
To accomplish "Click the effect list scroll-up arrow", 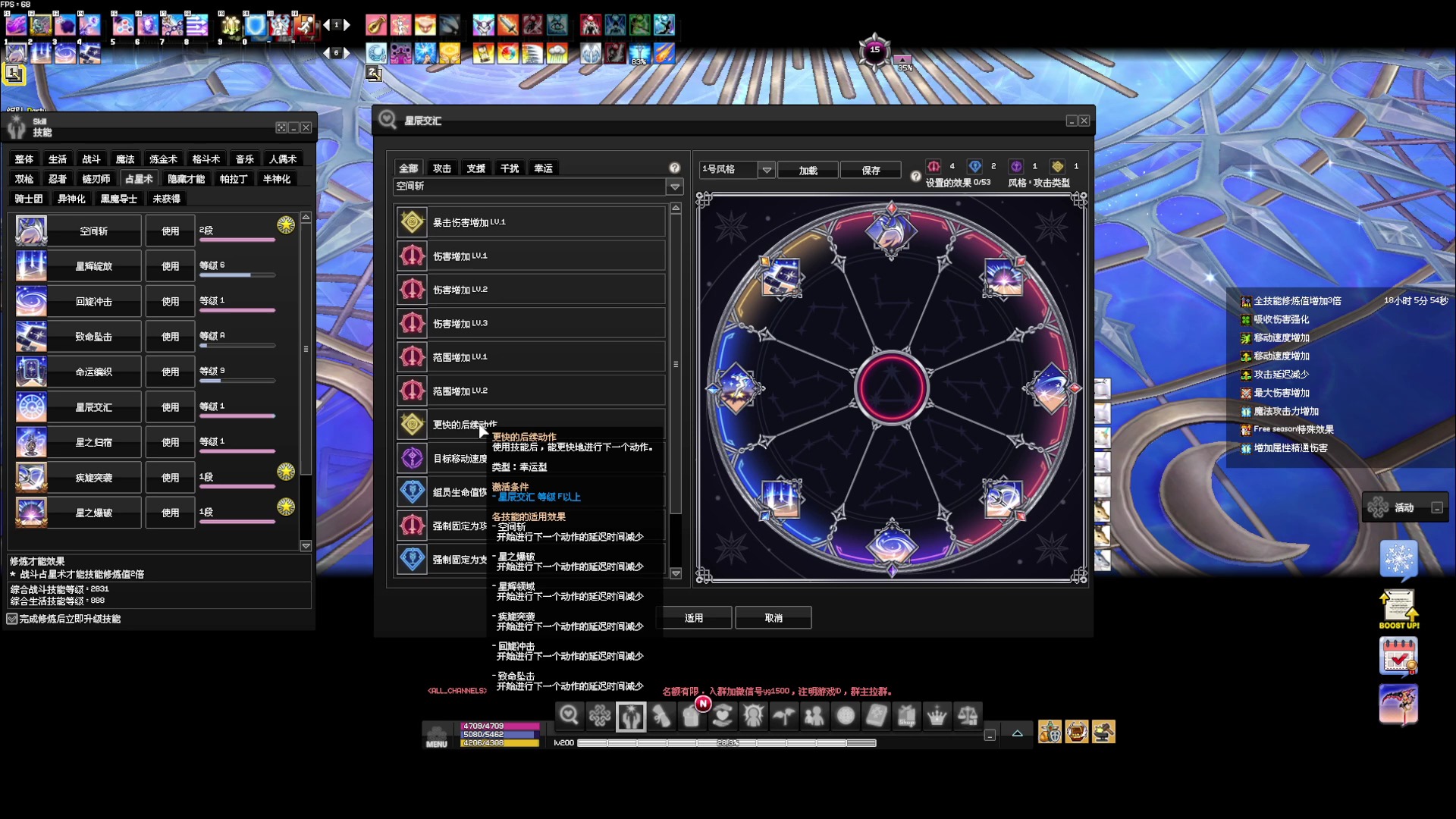I will [x=676, y=208].
